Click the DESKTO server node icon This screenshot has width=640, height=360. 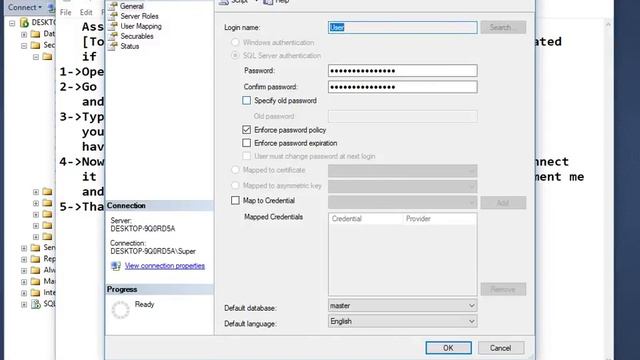tap(24, 22)
